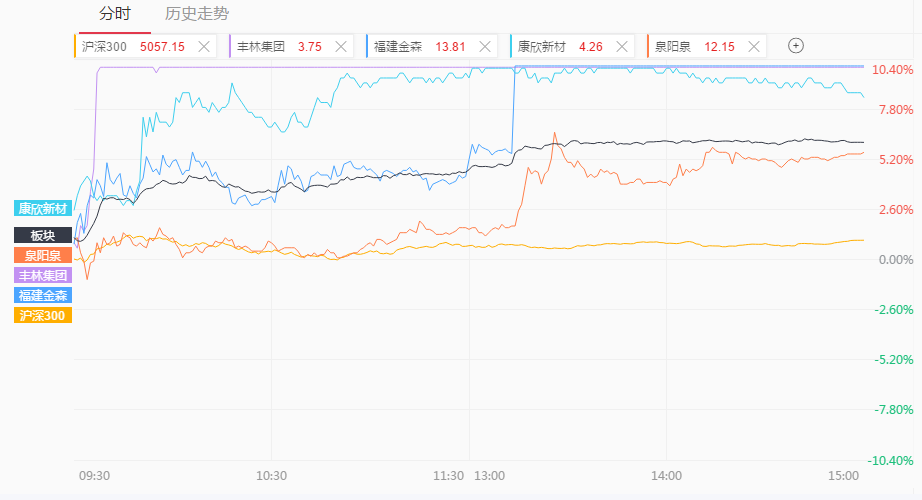Select the 沪深300 5057.15 chip
This screenshot has height=500, width=922.
135,46
